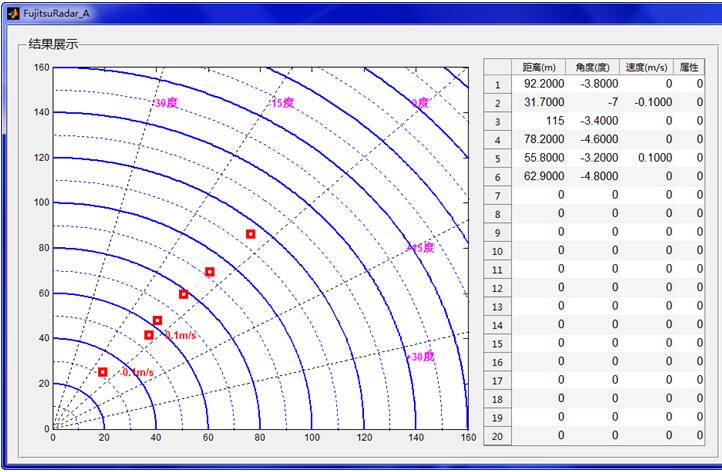Click the distance cell showing 92.2000
The width and height of the screenshot is (722, 472).
click(539, 85)
